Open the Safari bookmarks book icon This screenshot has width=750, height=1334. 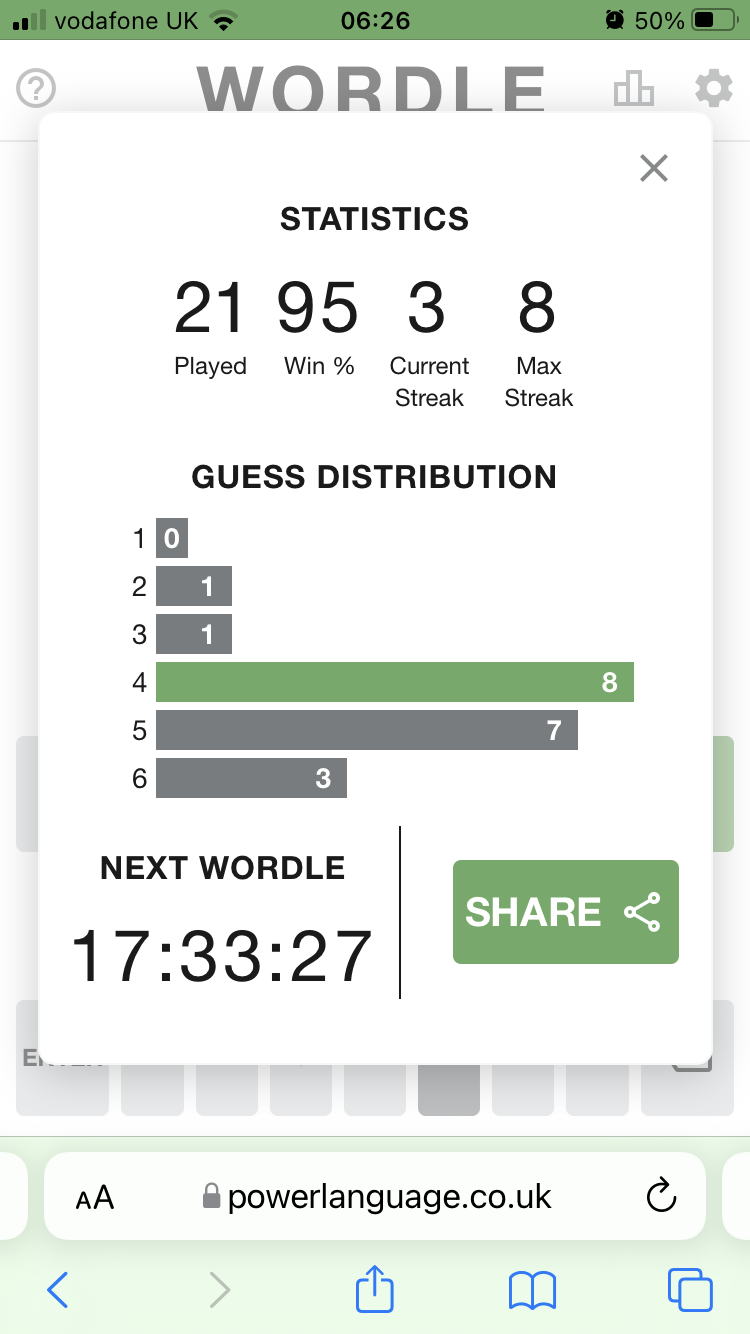[x=532, y=1291]
